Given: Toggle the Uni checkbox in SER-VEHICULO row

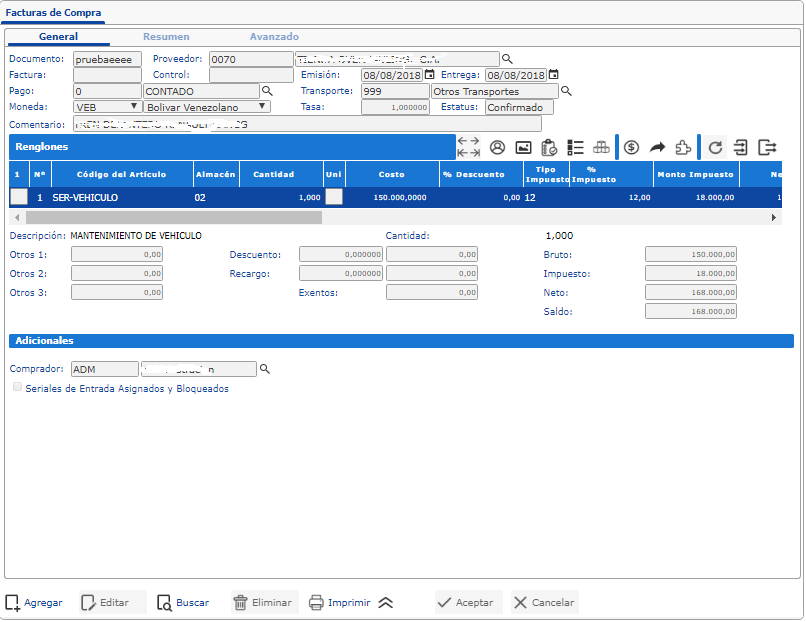Looking at the screenshot, I should 334,198.
